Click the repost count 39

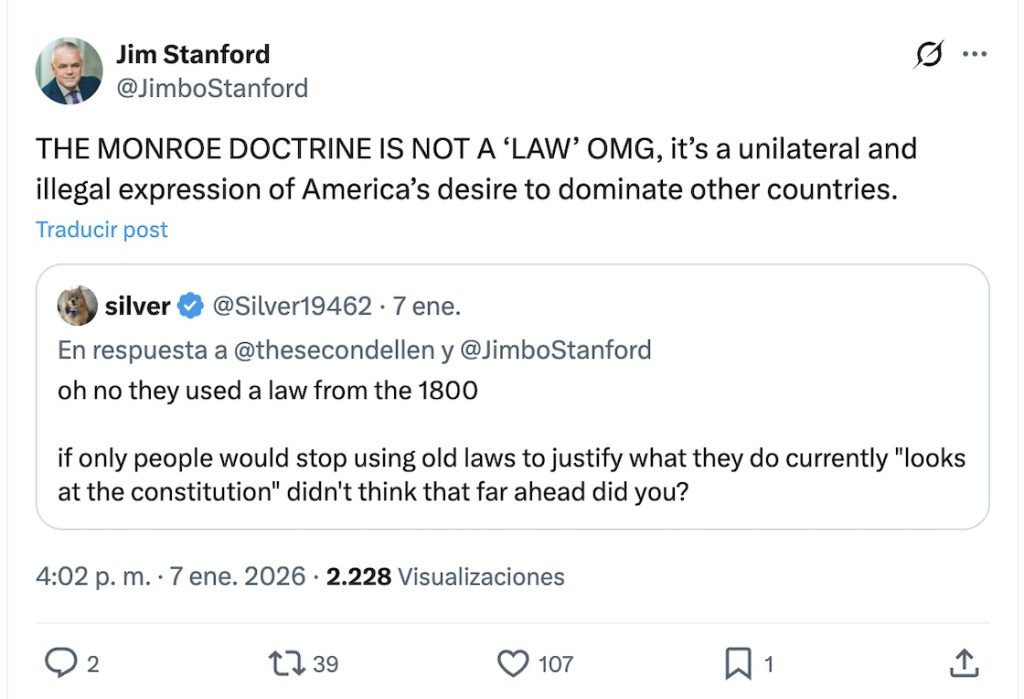326,663
